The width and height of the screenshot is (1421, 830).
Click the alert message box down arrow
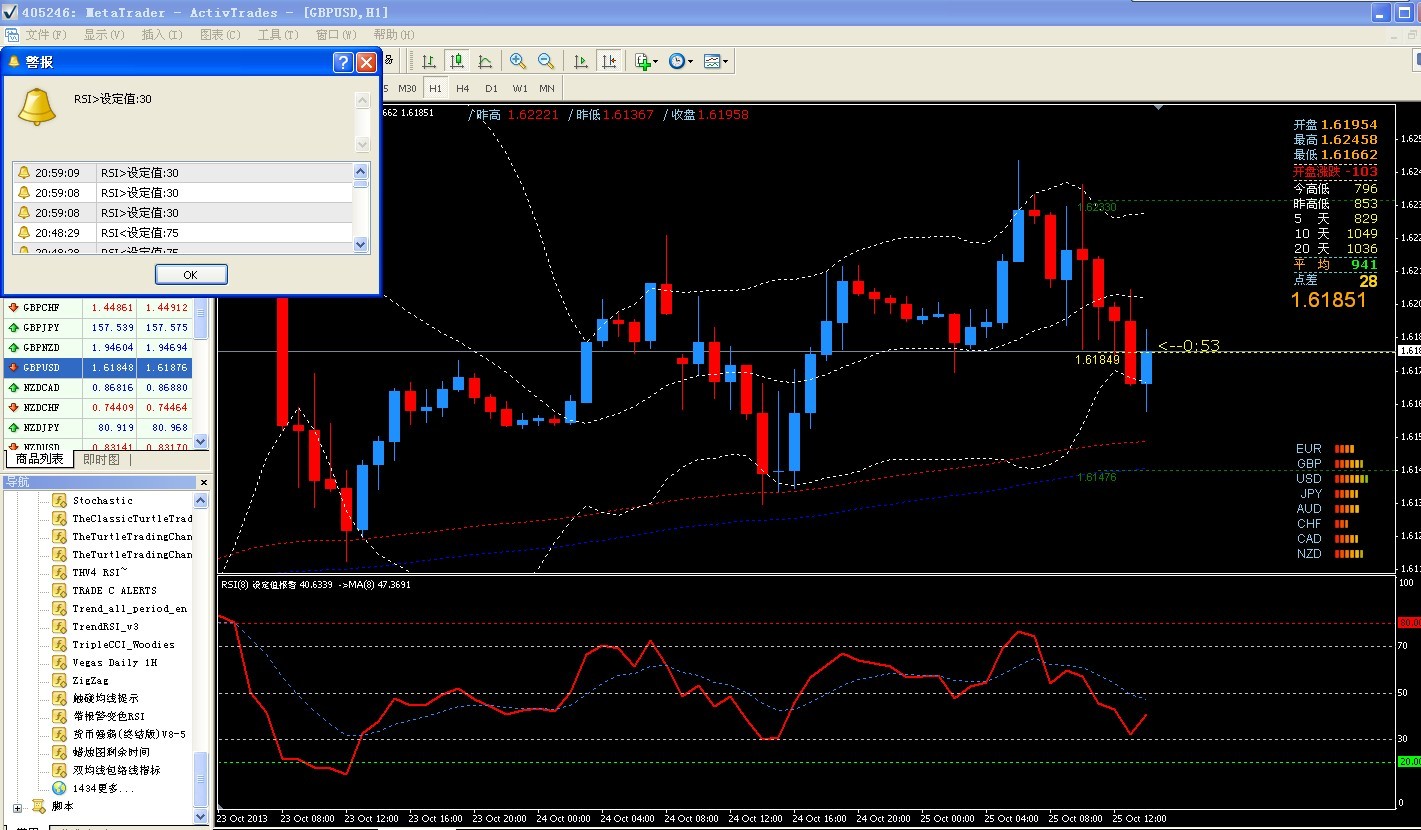pyautogui.click(x=362, y=144)
